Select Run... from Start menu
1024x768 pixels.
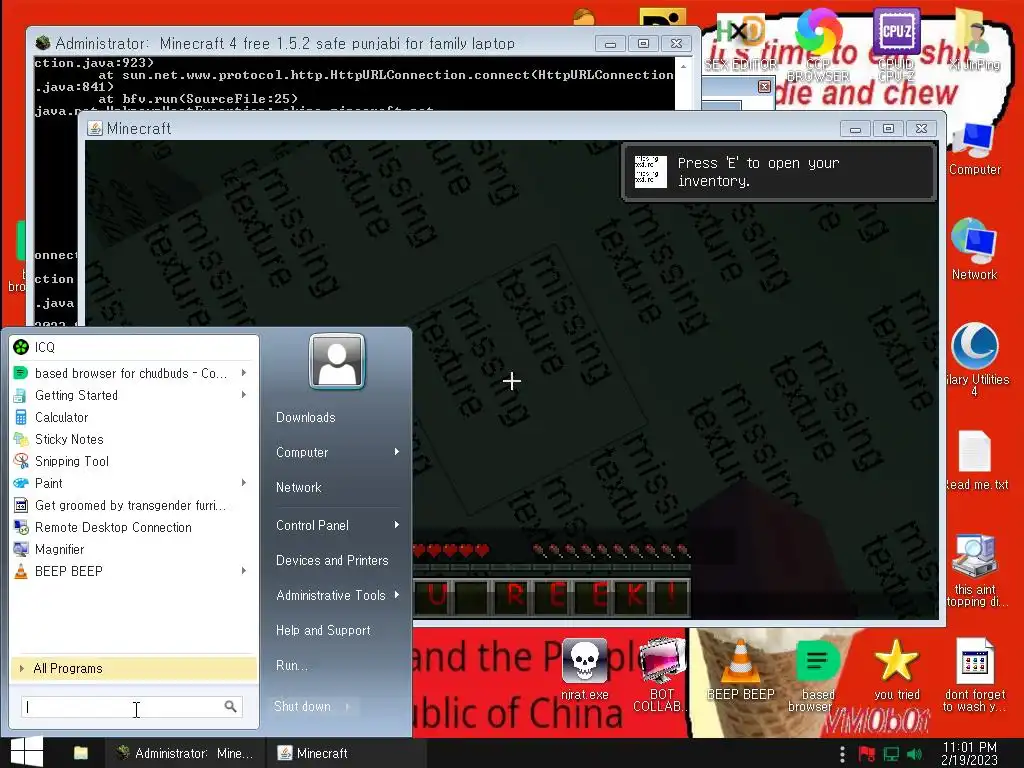291,665
